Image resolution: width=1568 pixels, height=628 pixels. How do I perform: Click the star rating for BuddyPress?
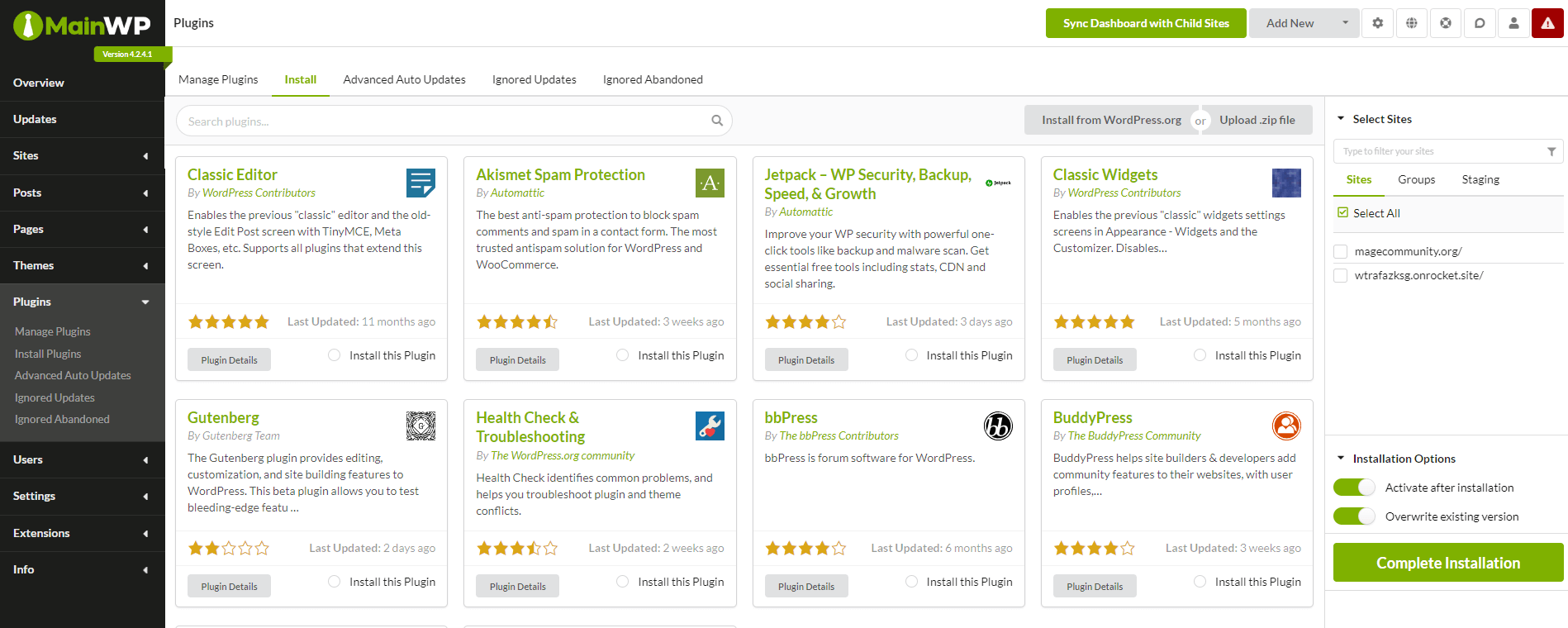1095,548
